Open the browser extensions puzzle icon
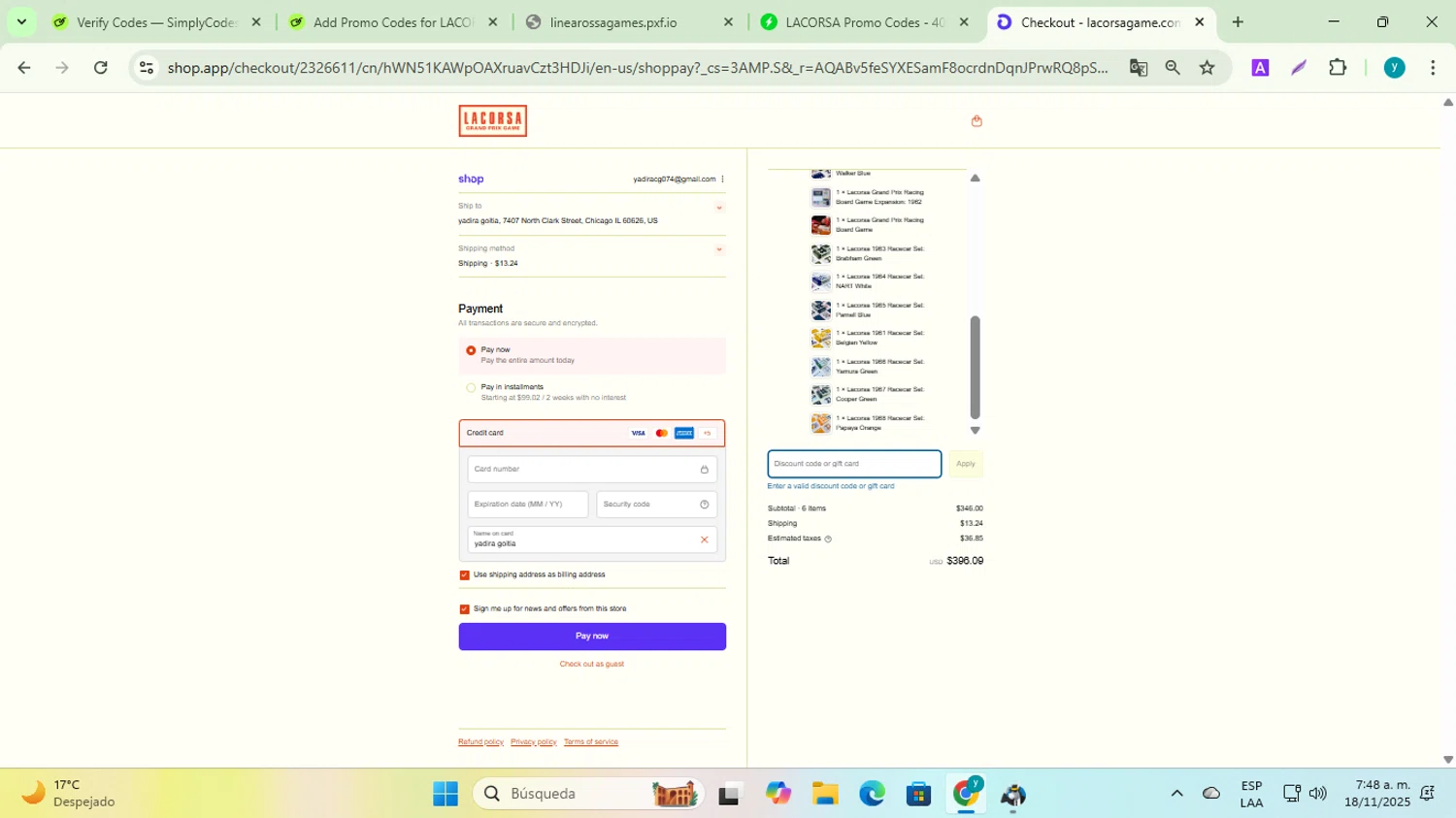This screenshot has width=1456, height=818. 1338,68
